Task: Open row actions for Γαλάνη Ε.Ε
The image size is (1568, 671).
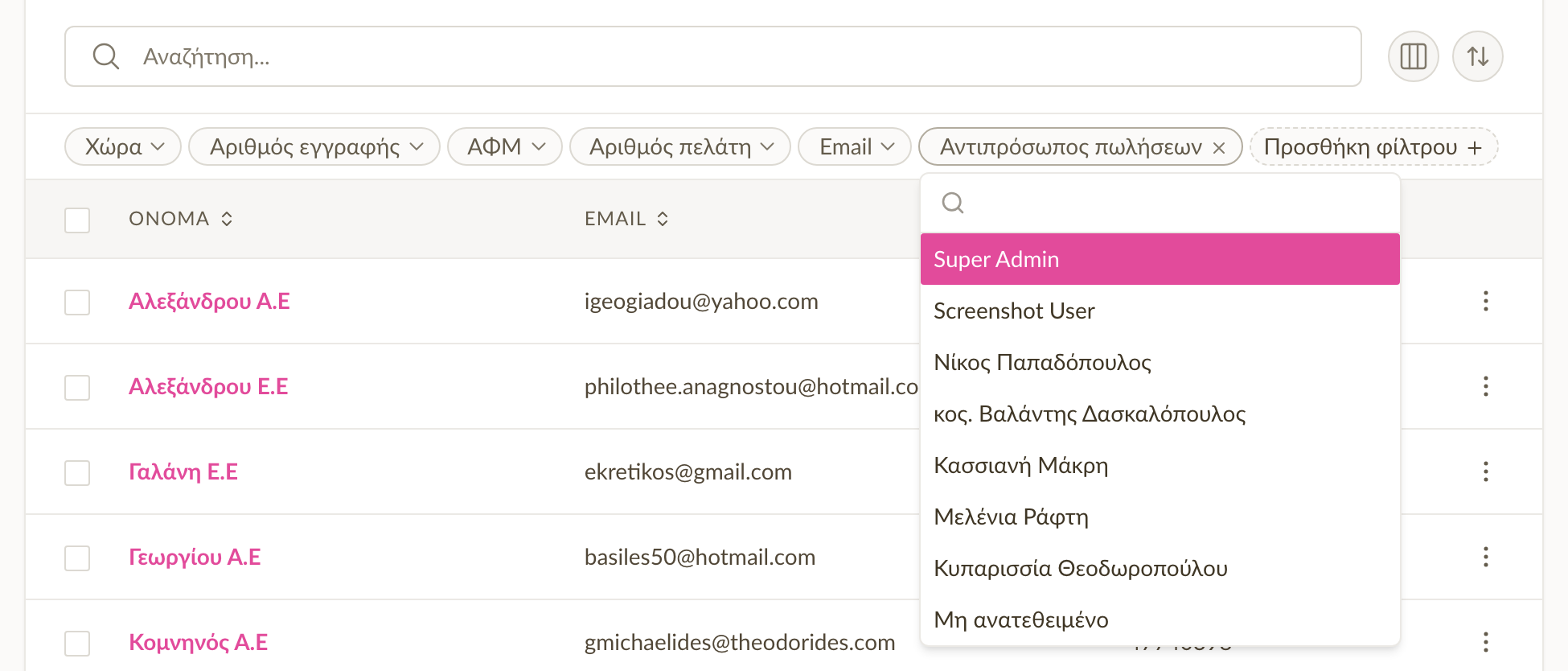Action: pyautogui.click(x=1485, y=471)
